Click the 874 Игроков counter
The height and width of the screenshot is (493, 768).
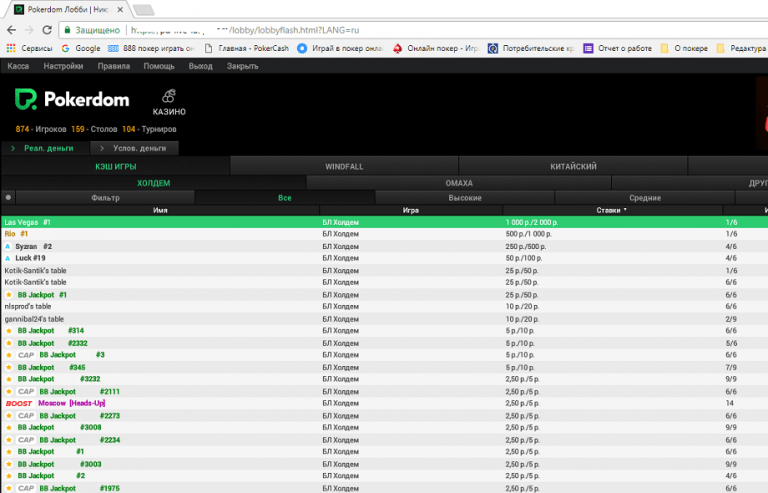41,129
